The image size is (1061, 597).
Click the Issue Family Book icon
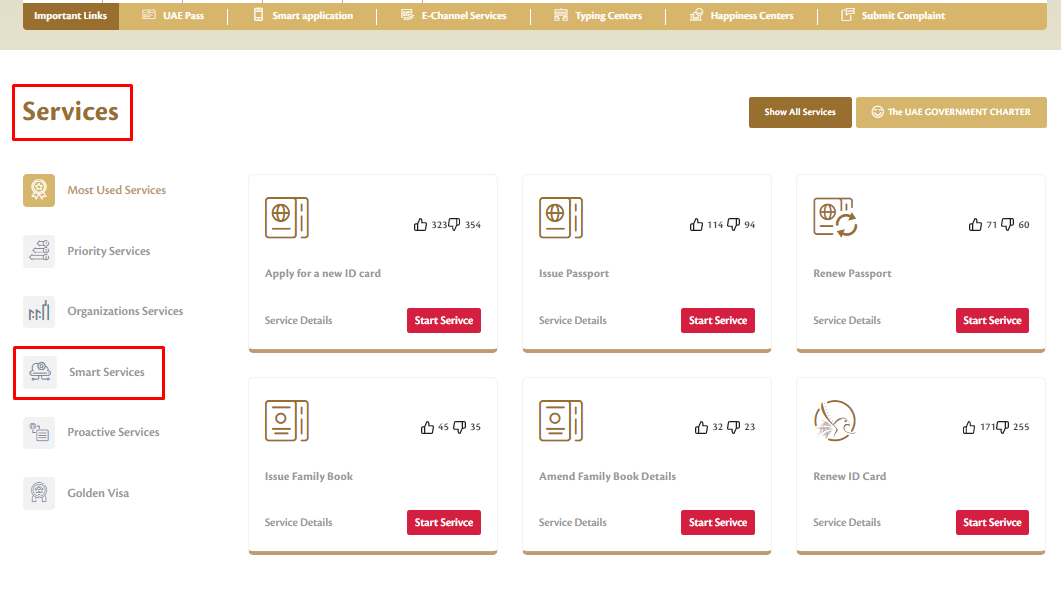click(286, 421)
